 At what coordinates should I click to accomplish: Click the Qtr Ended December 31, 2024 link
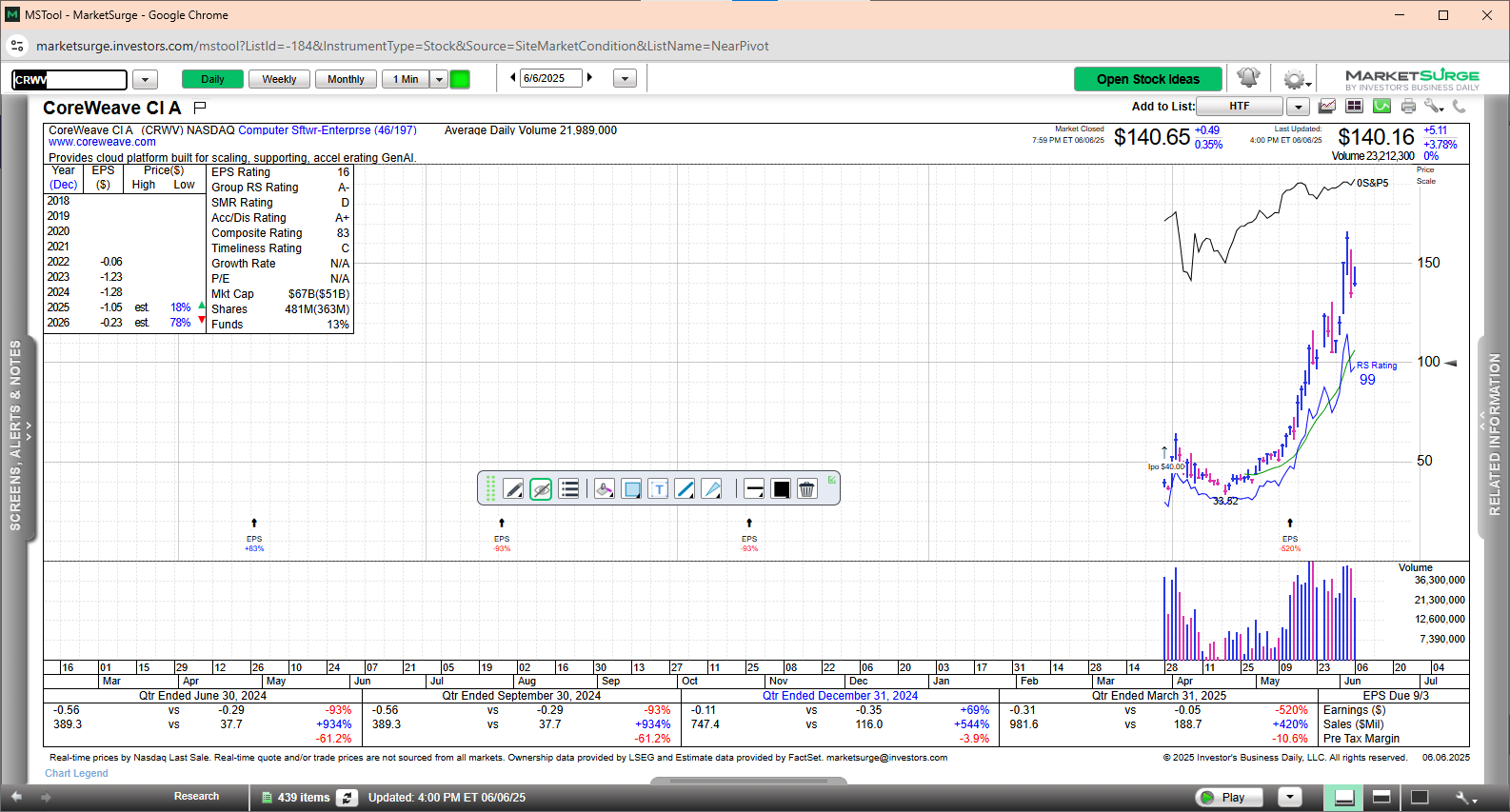coord(840,696)
